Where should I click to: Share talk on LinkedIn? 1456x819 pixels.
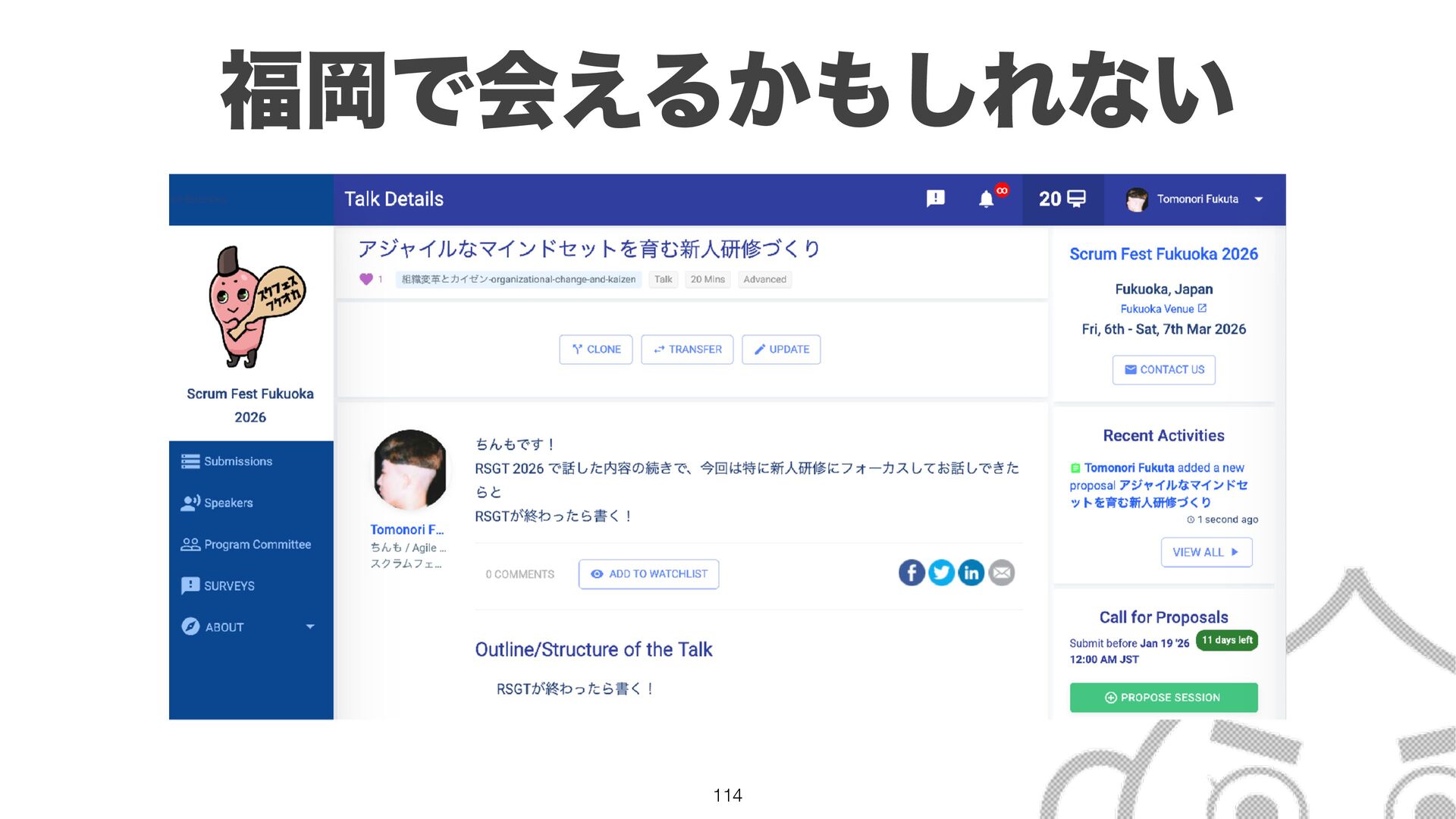[971, 573]
